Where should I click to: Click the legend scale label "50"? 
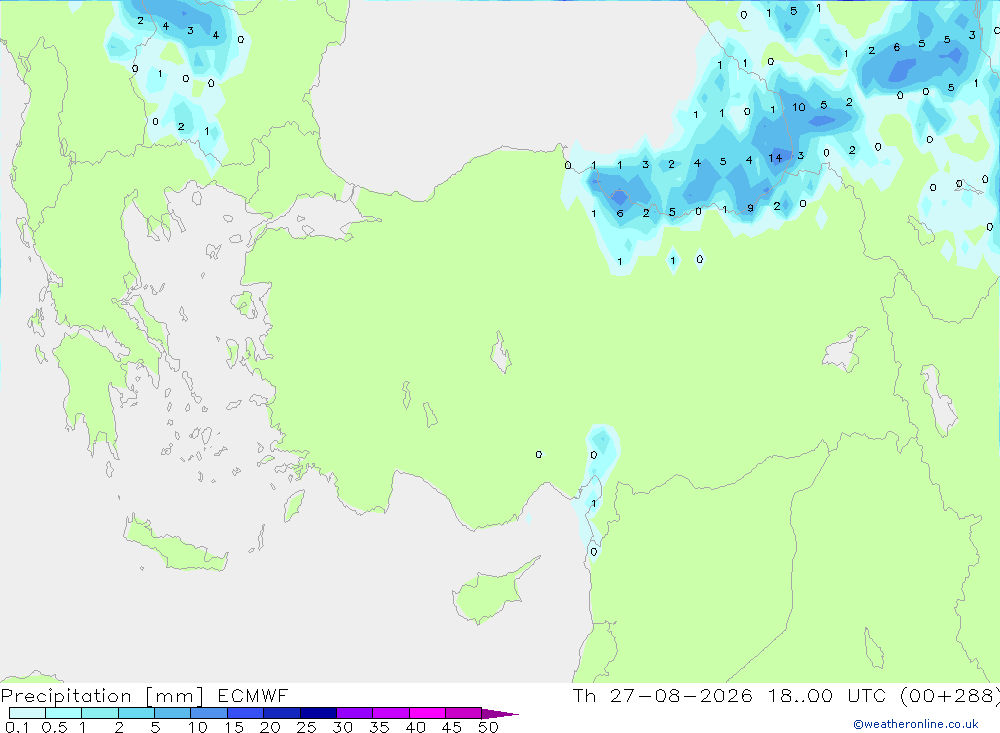tap(488, 727)
